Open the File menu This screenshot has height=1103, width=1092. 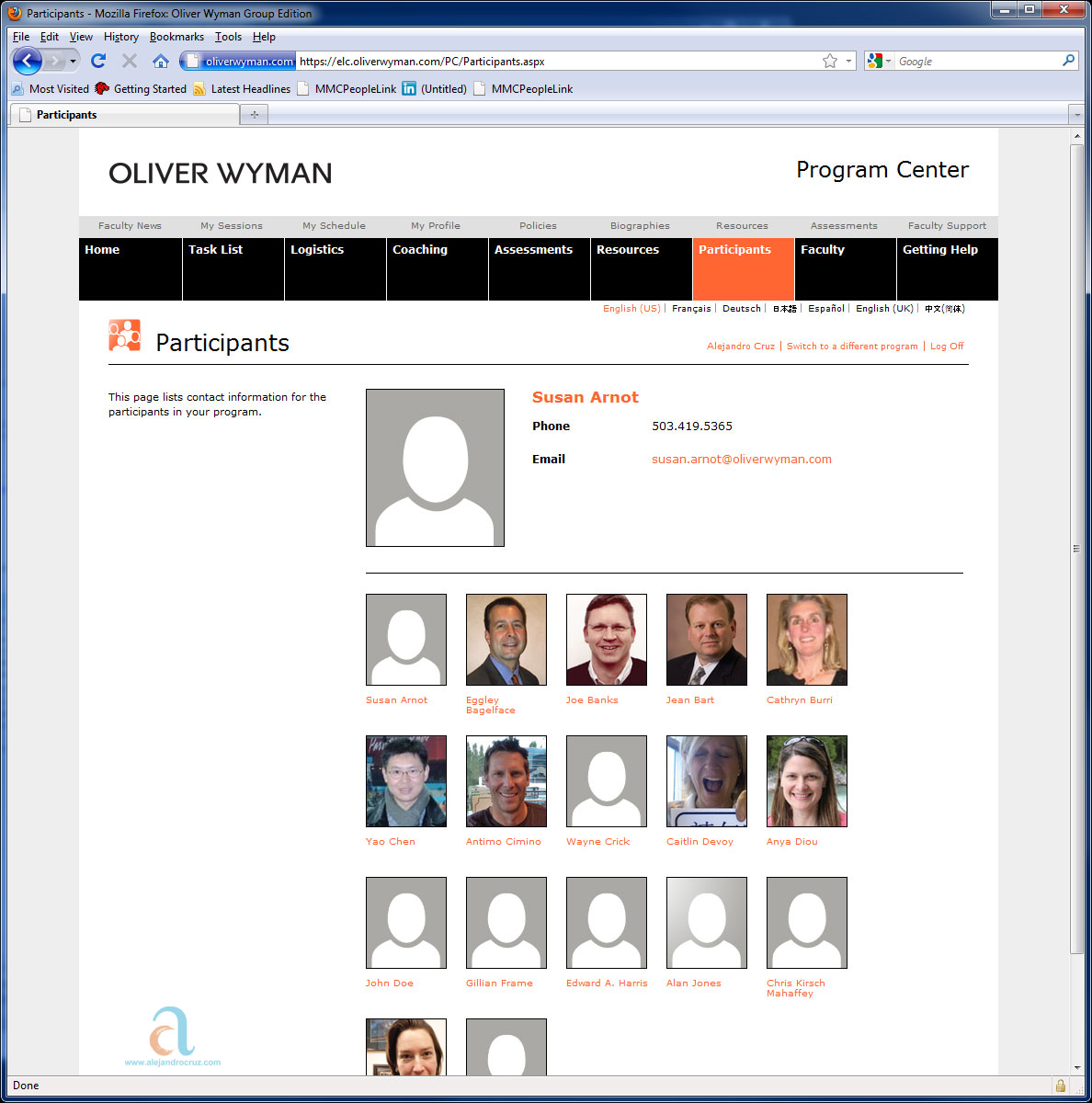(x=21, y=37)
